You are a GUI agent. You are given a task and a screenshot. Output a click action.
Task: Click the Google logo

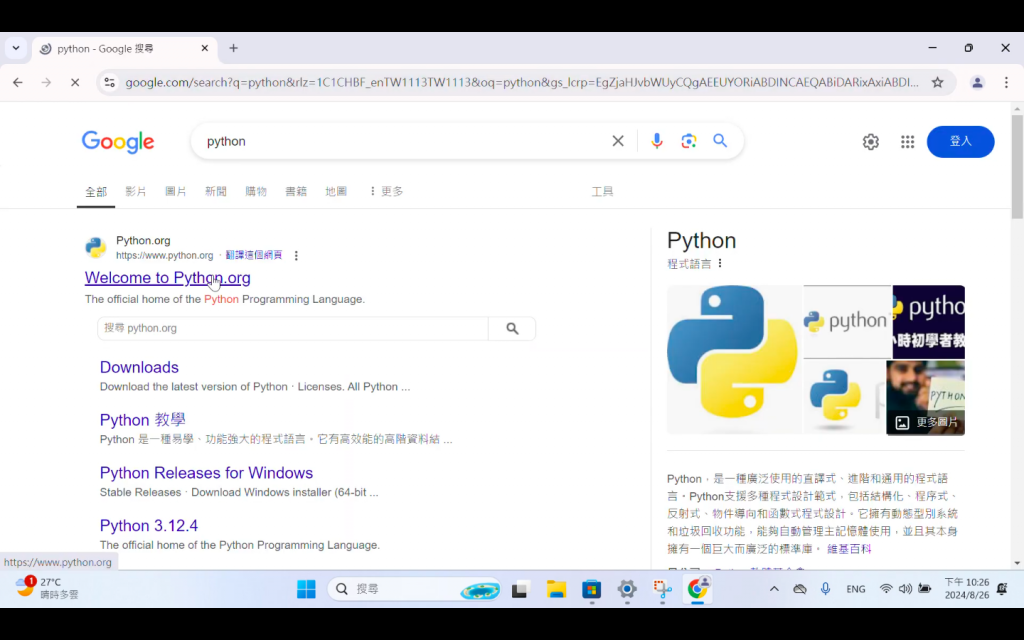118,142
